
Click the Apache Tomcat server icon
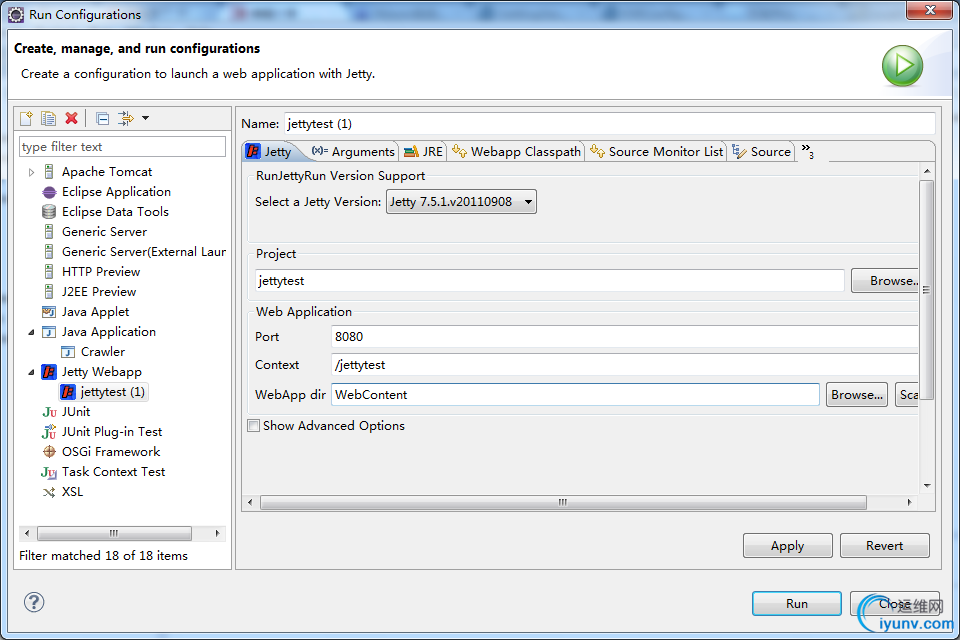(x=49, y=172)
